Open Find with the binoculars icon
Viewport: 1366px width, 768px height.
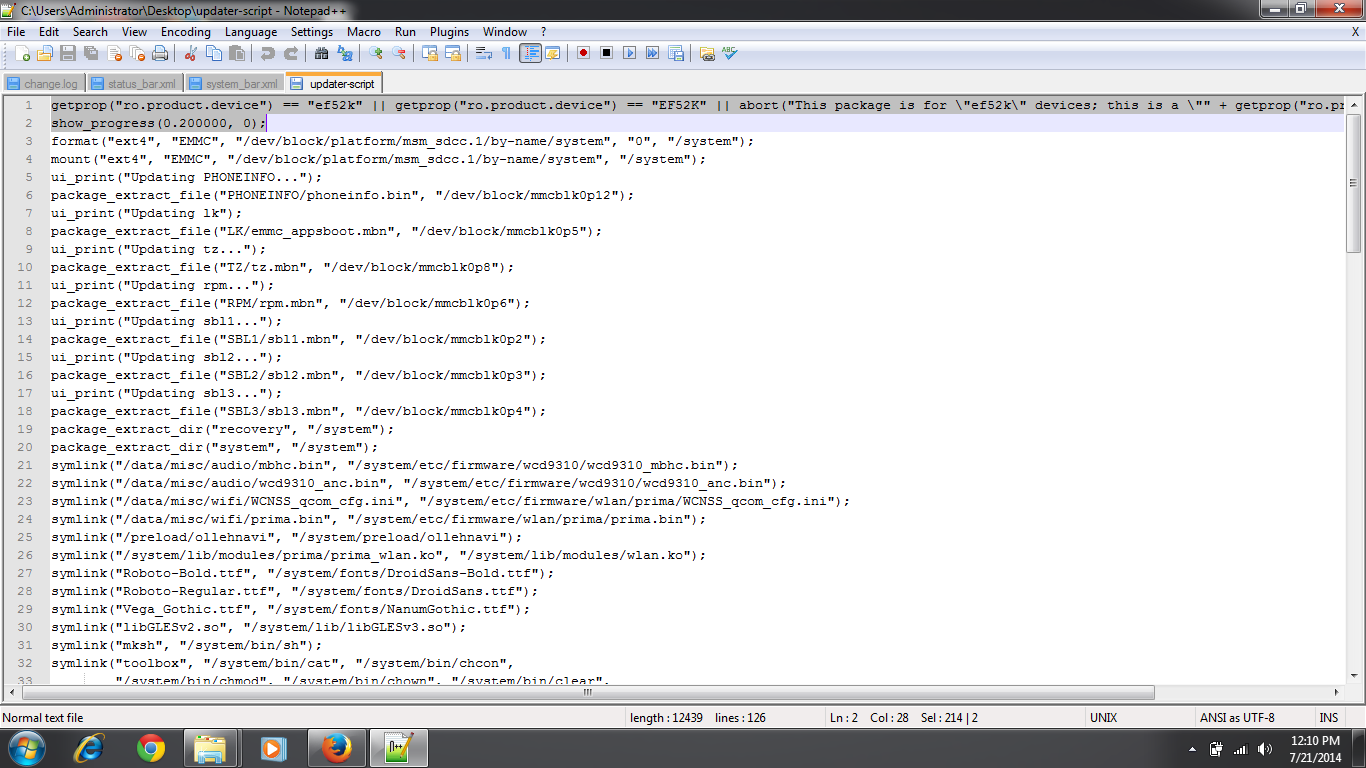pyautogui.click(x=321, y=53)
